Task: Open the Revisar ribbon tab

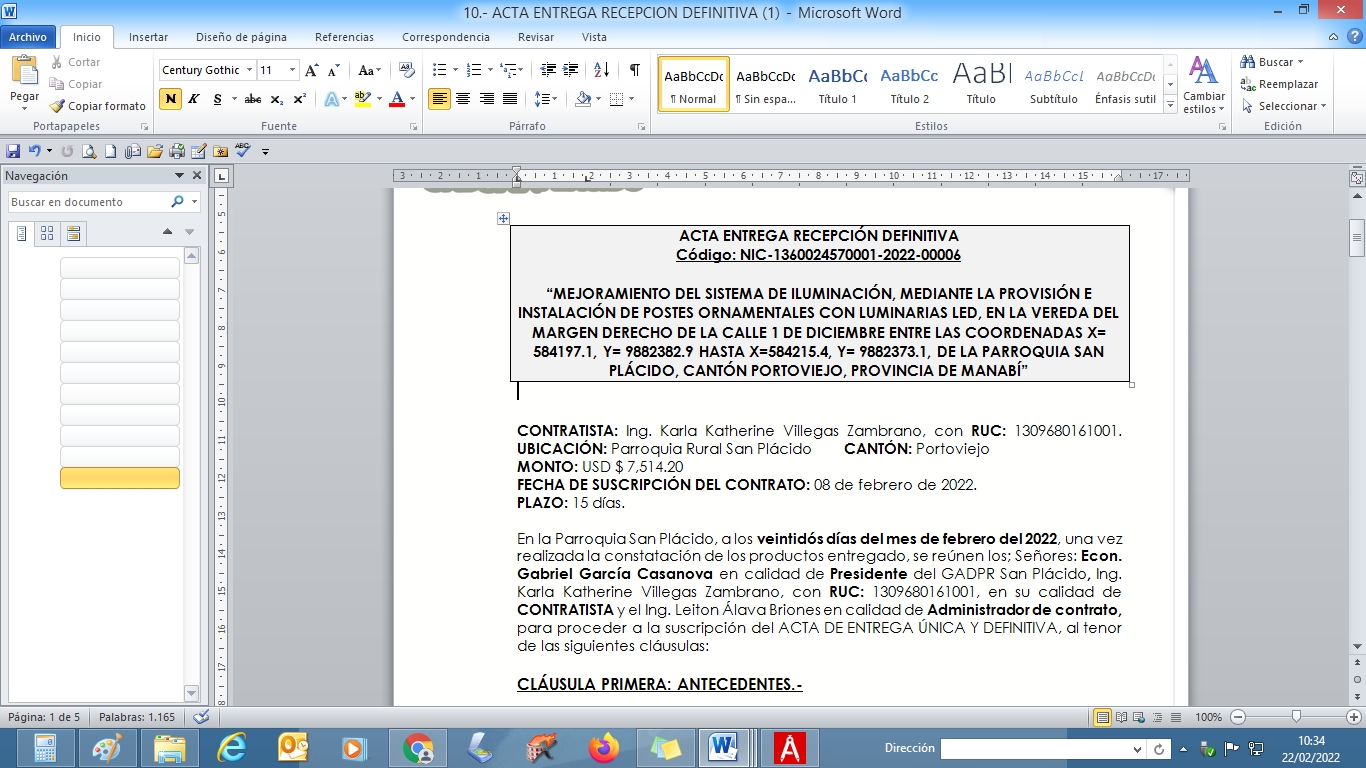Action: click(x=536, y=37)
